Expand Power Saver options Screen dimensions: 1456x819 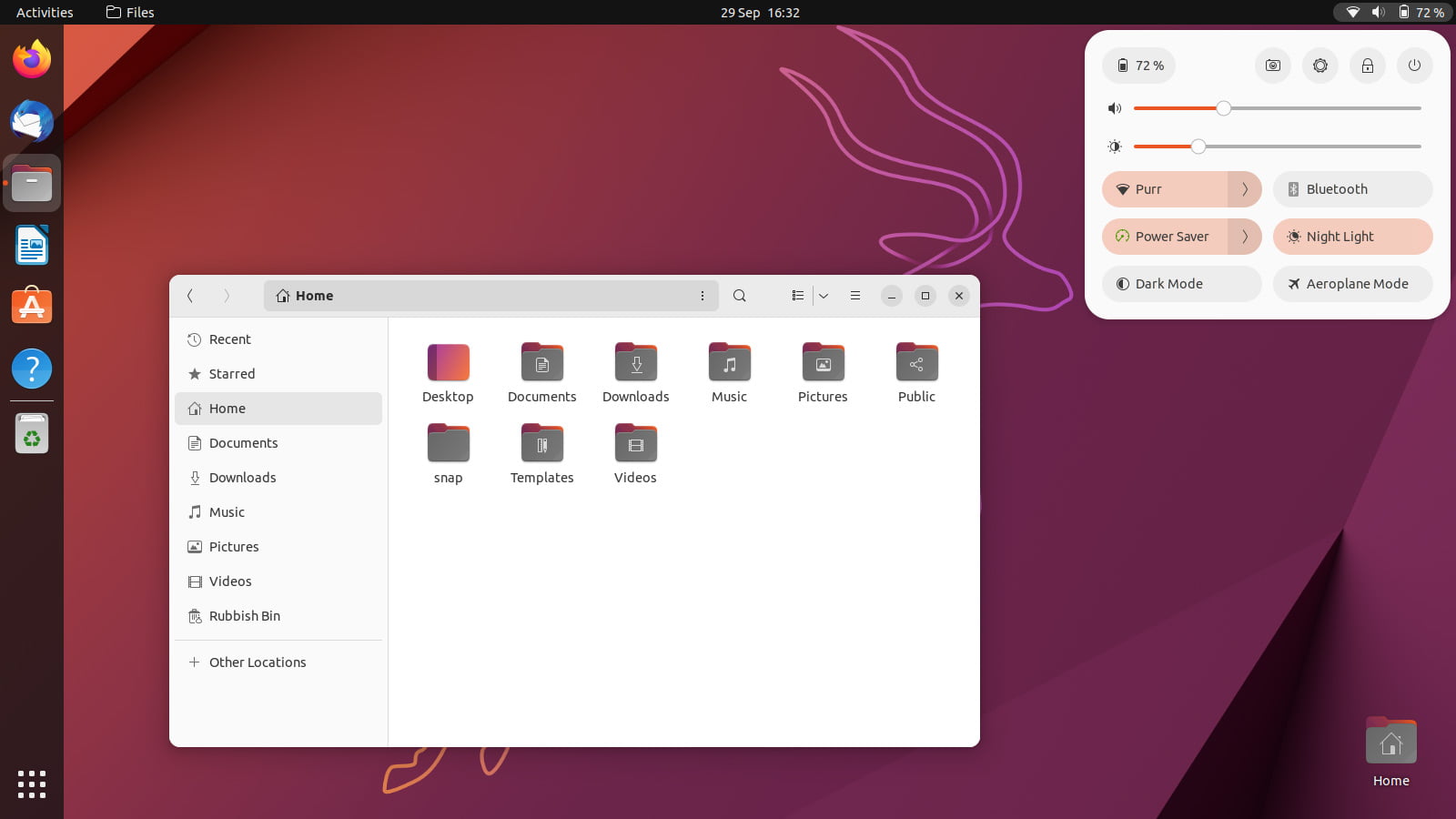point(1246,237)
